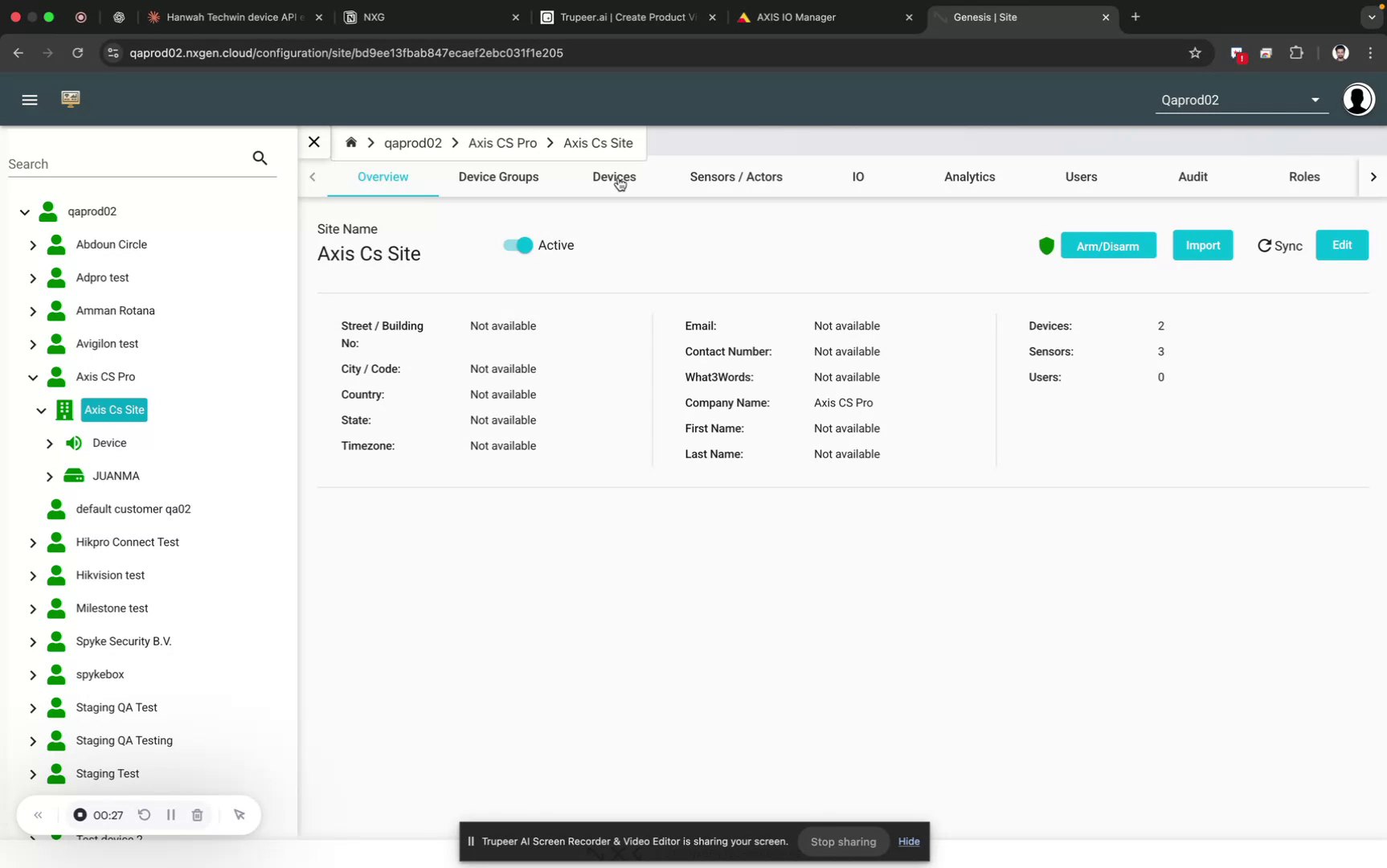
Task: Stop the recording with the stop button
Action: point(80,814)
